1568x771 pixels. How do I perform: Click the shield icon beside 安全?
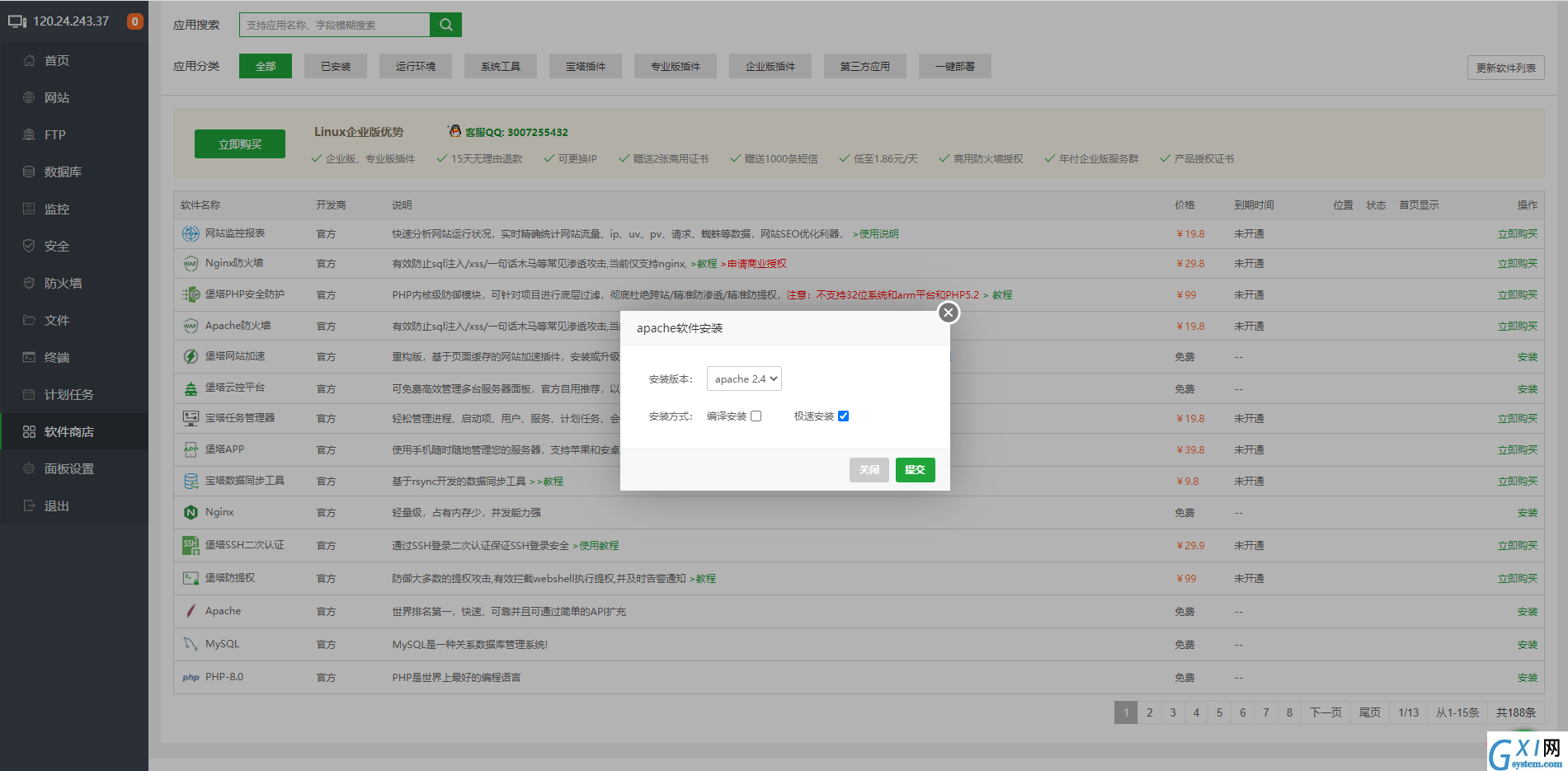[29, 246]
